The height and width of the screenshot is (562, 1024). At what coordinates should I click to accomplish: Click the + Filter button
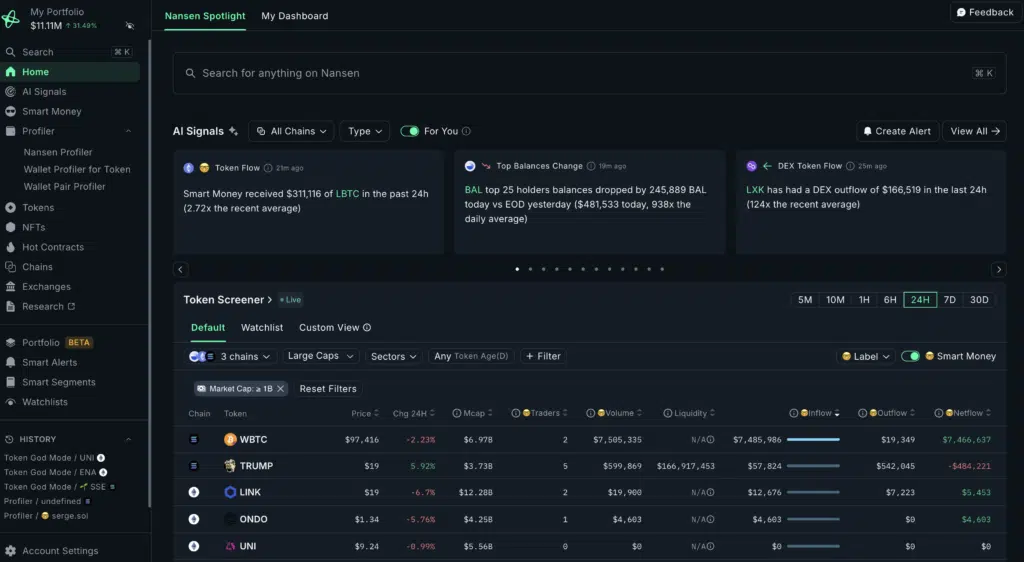pos(543,356)
